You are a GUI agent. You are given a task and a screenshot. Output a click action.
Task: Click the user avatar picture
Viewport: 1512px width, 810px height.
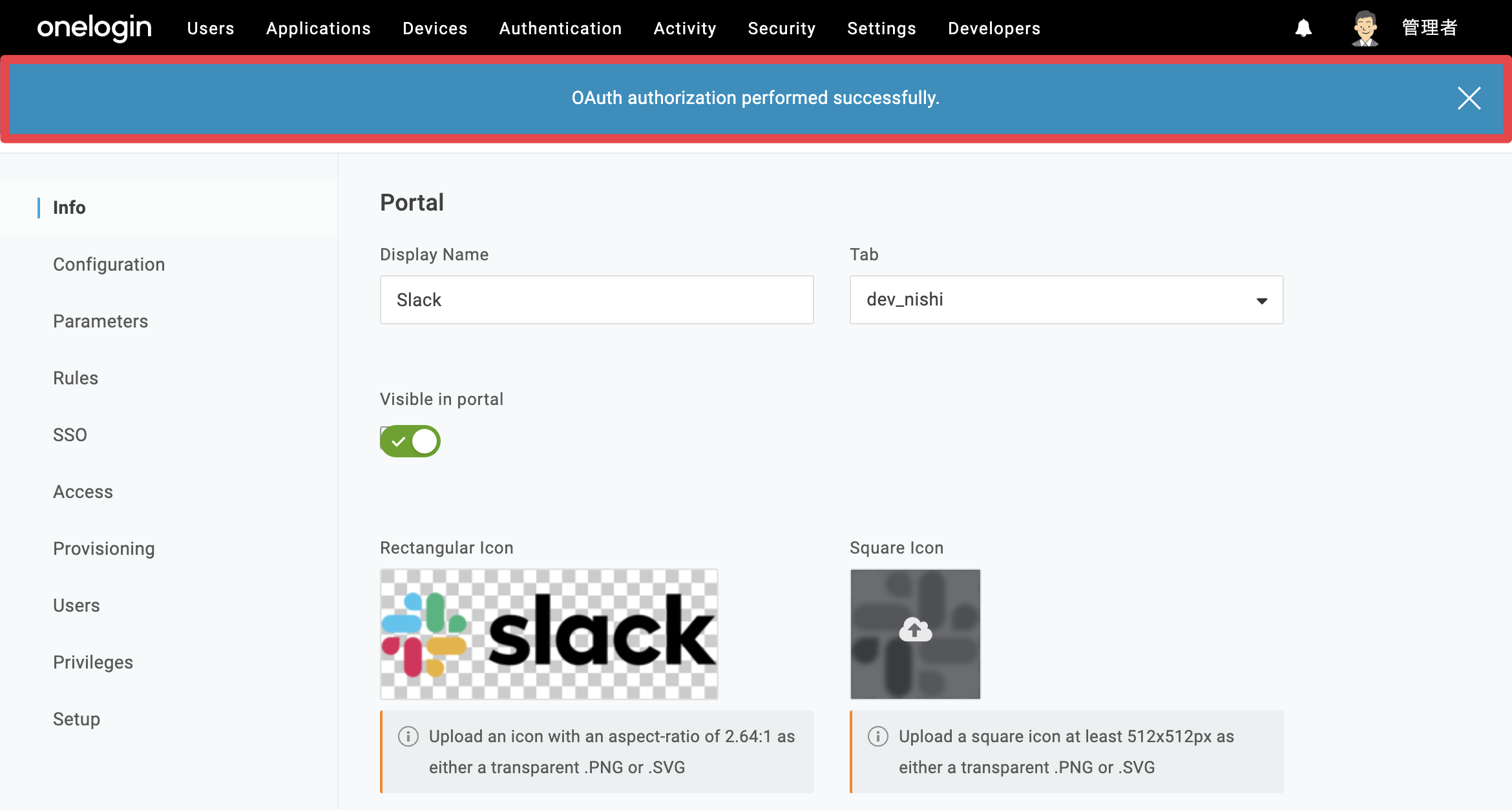tap(1365, 28)
